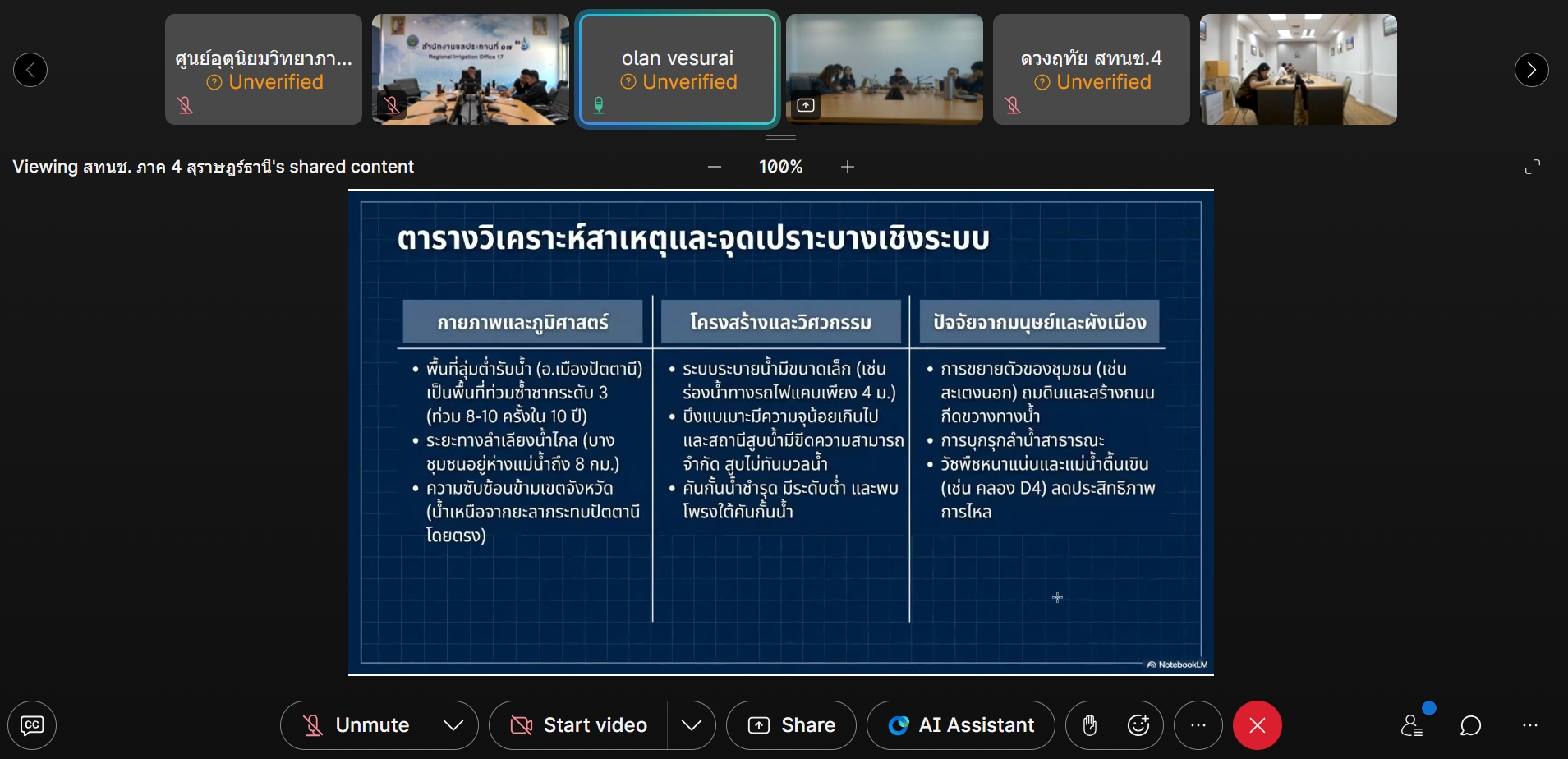Open the participants panel icon
Image resolution: width=1568 pixels, height=759 pixels.
[x=1412, y=725]
